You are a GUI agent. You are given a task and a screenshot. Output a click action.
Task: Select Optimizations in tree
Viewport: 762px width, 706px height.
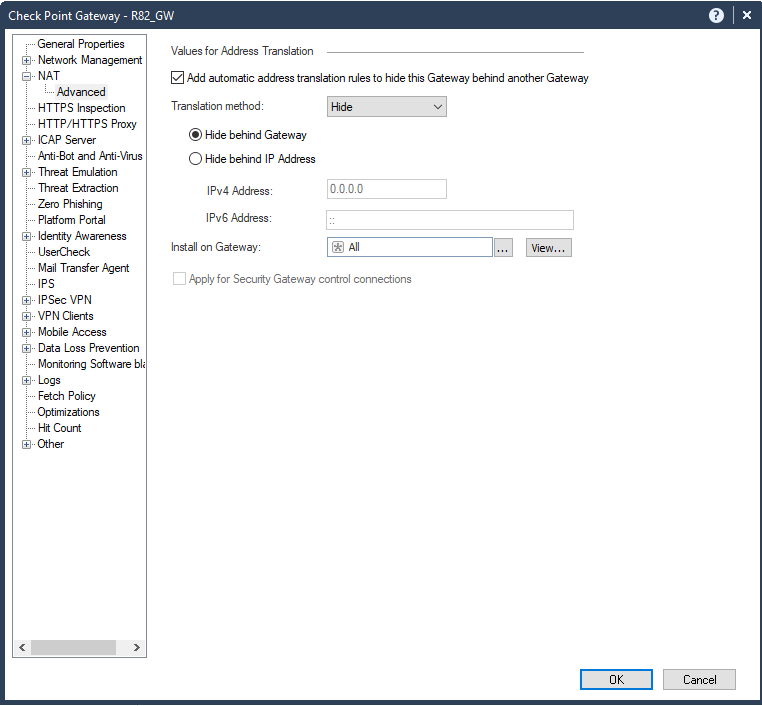coord(68,412)
